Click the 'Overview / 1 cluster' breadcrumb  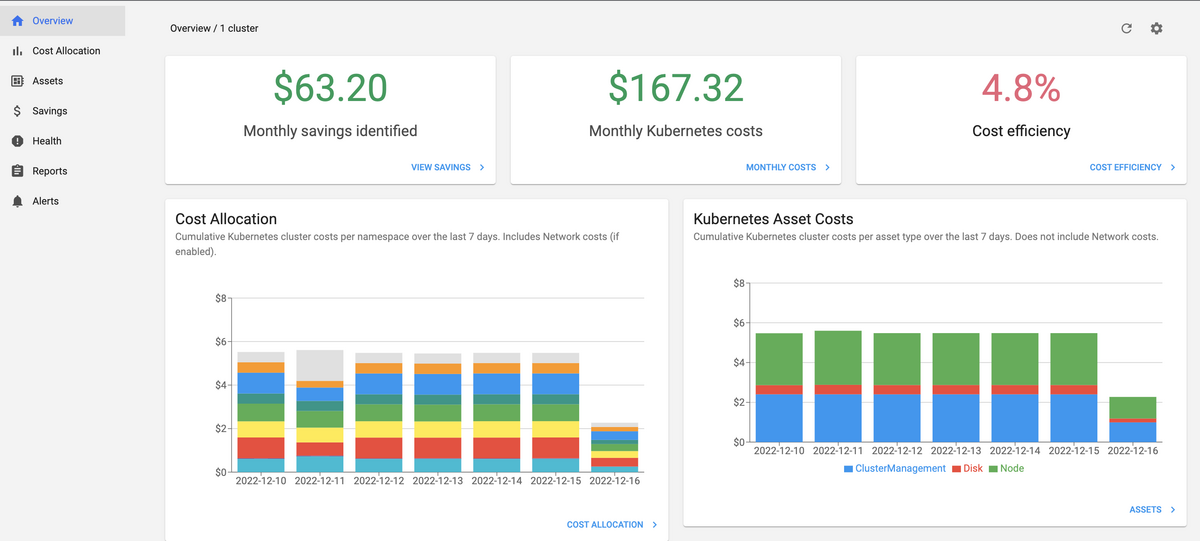pyautogui.click(x=214, y=28)
